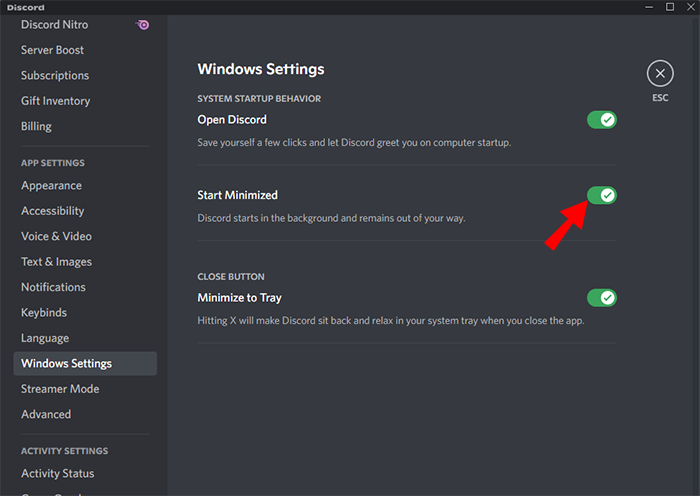Image resolution: width=700 pixels, height=496 pixels.
Task: Open the Subscriptions page
Action: pyautogui.click(x=55, y=75)
